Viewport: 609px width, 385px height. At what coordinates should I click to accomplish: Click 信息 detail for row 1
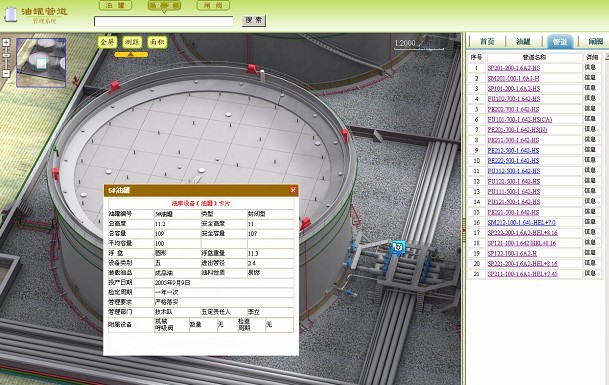[590, 68]
